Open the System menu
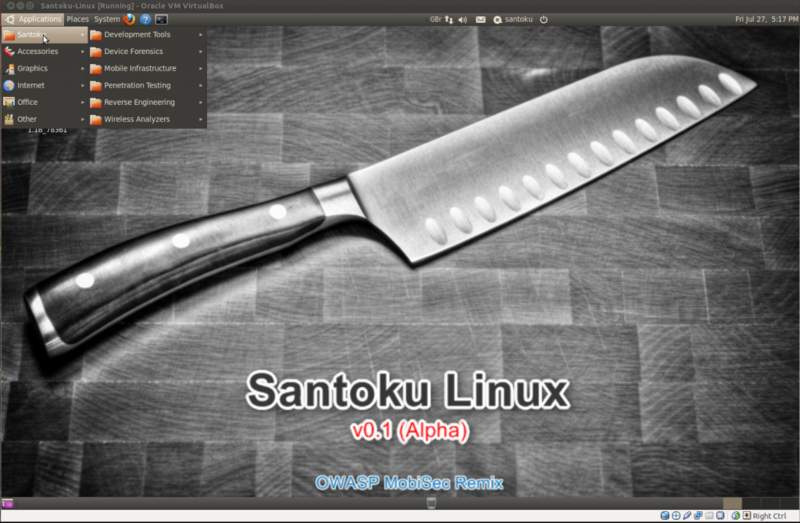 (107, 19)
